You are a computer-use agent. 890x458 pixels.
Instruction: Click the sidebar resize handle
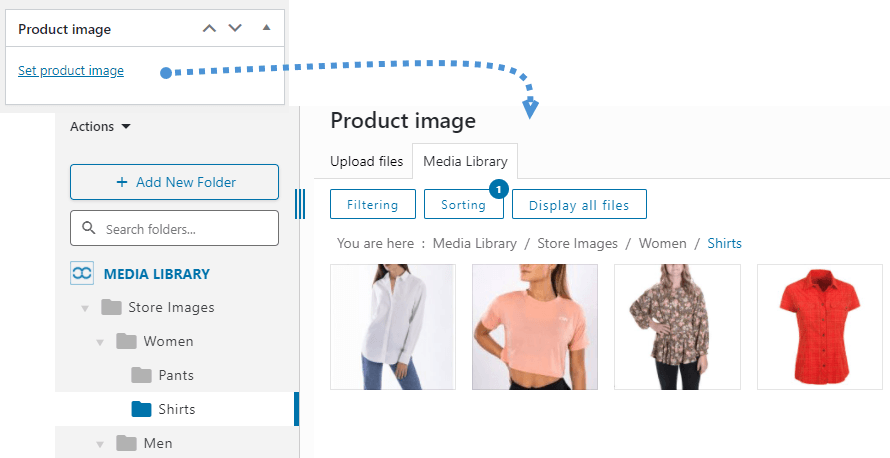[x=301, y=204]
